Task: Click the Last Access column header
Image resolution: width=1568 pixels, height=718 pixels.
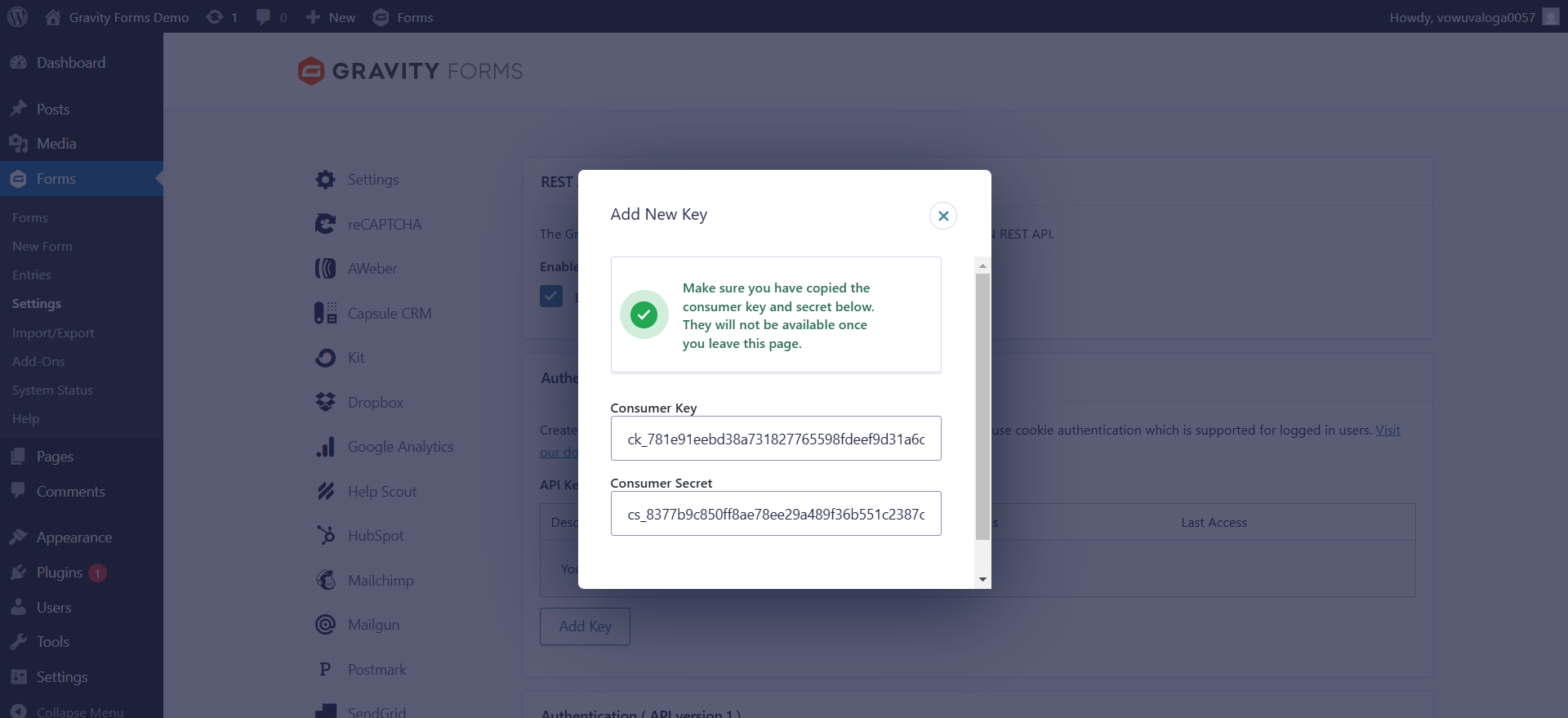Action: 1214,523
